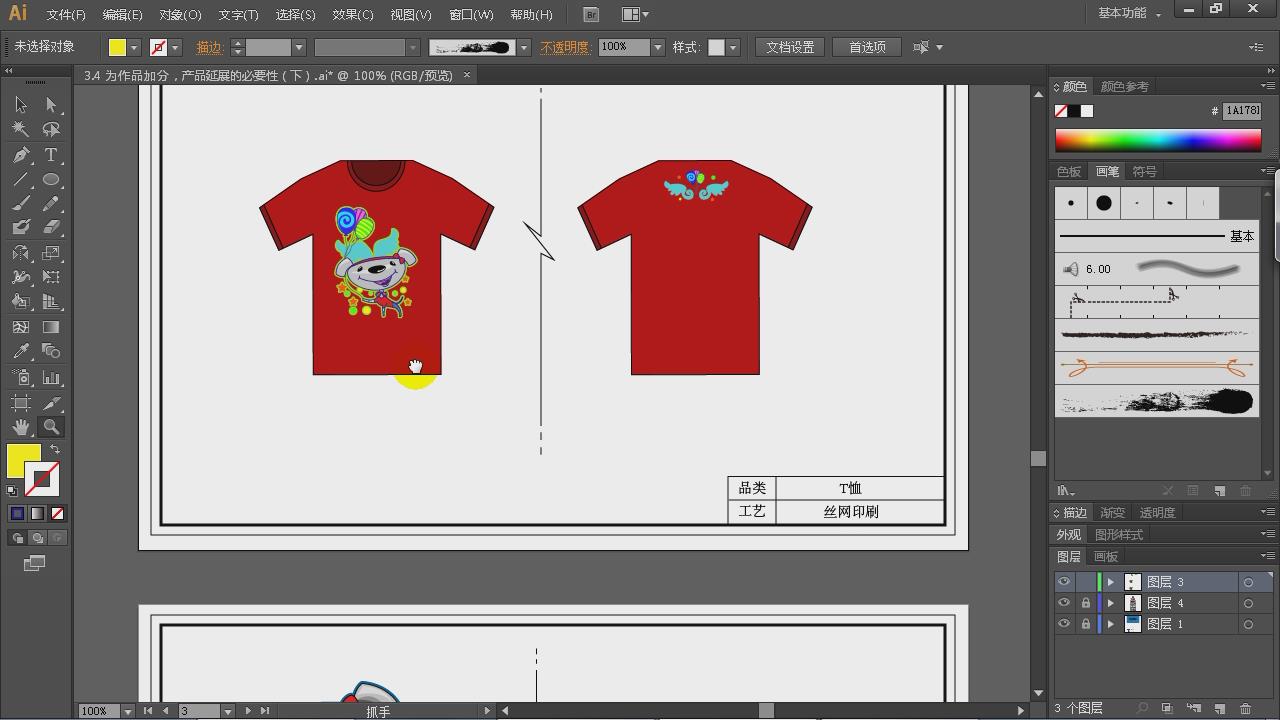The image size is (1280, 720).
Task: Select the Line Segment tool
Action: 21,180
